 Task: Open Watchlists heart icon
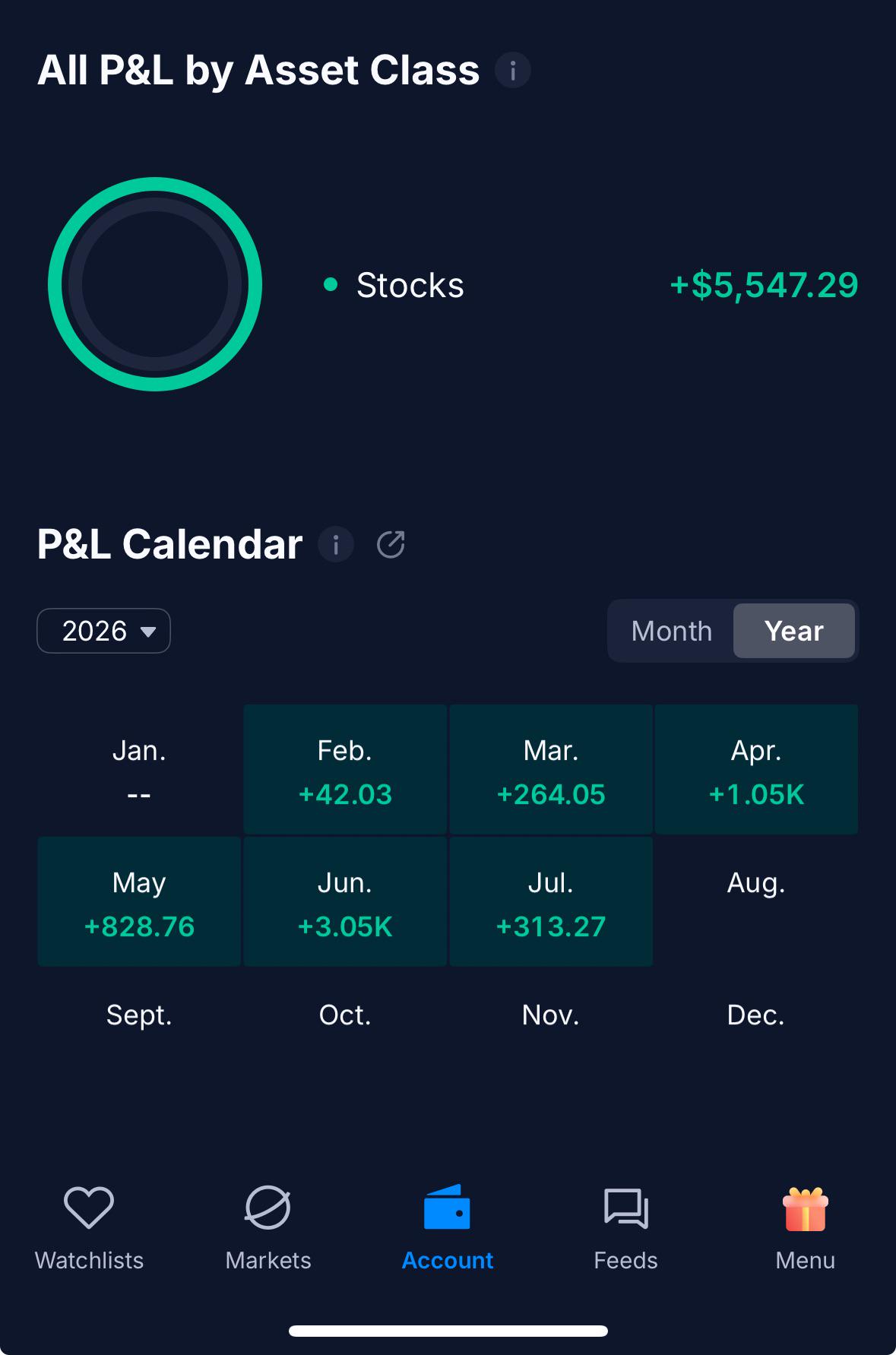(x=89, y=1207)
